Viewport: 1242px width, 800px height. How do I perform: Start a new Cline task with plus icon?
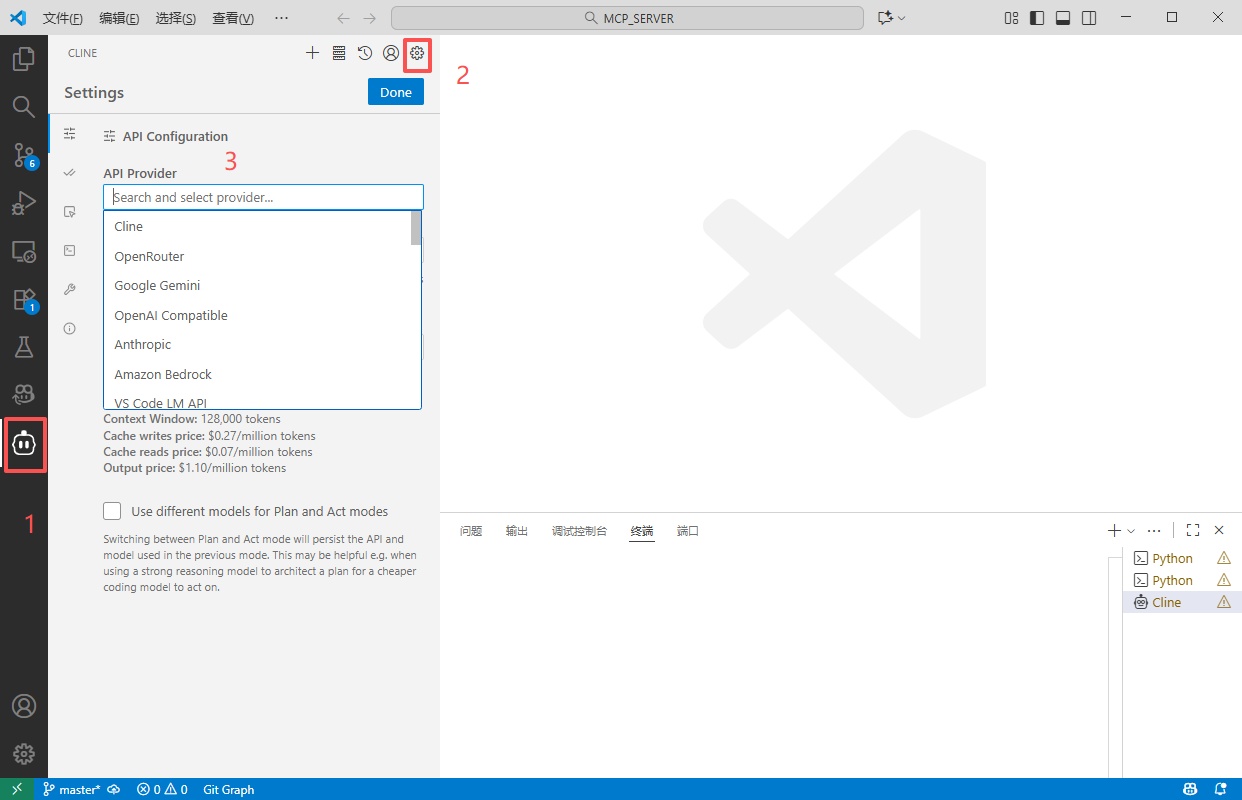312,53
